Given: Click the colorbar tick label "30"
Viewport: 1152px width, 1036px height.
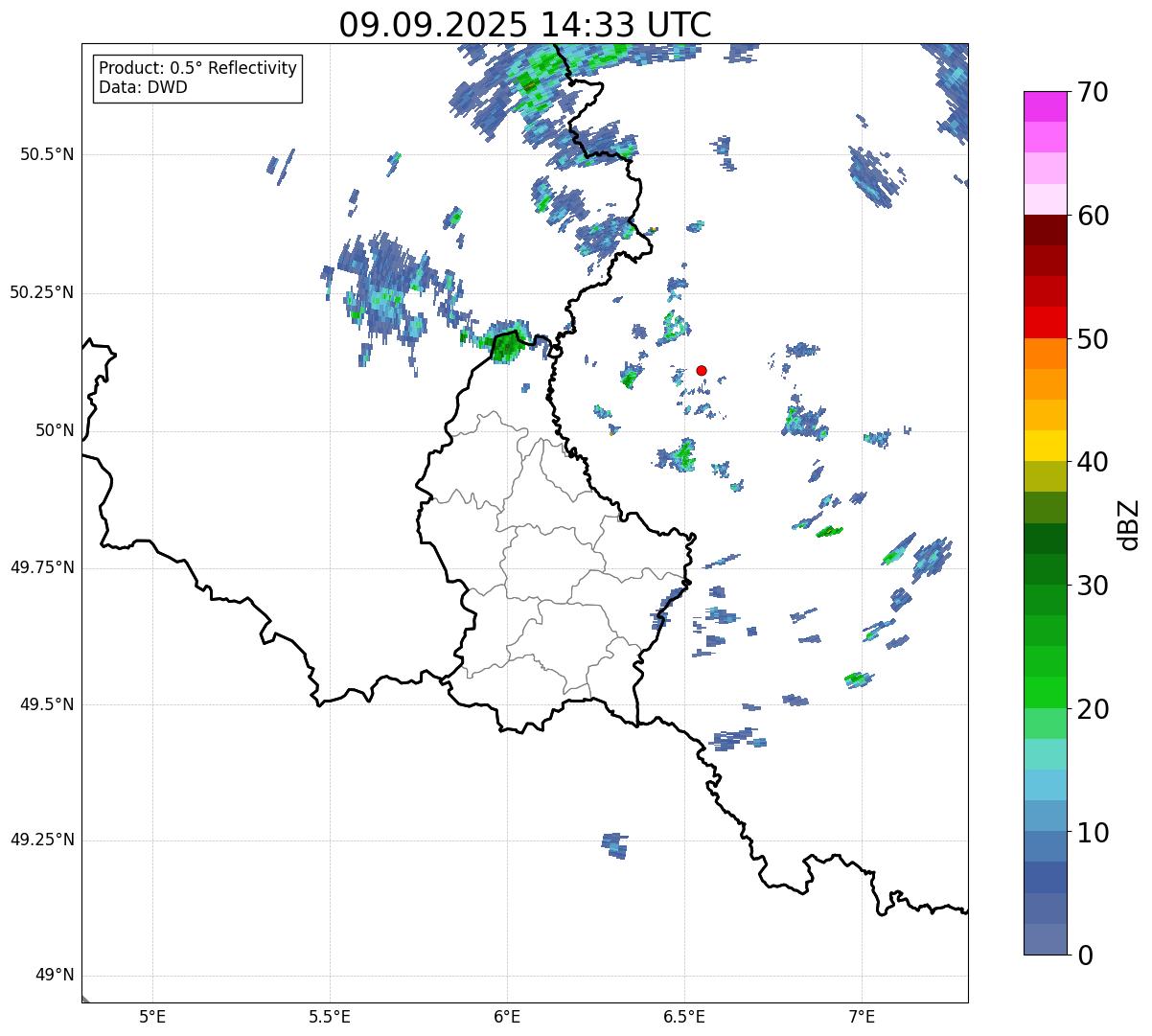Looking at the screenshot, I should (x=1093, y=586).
